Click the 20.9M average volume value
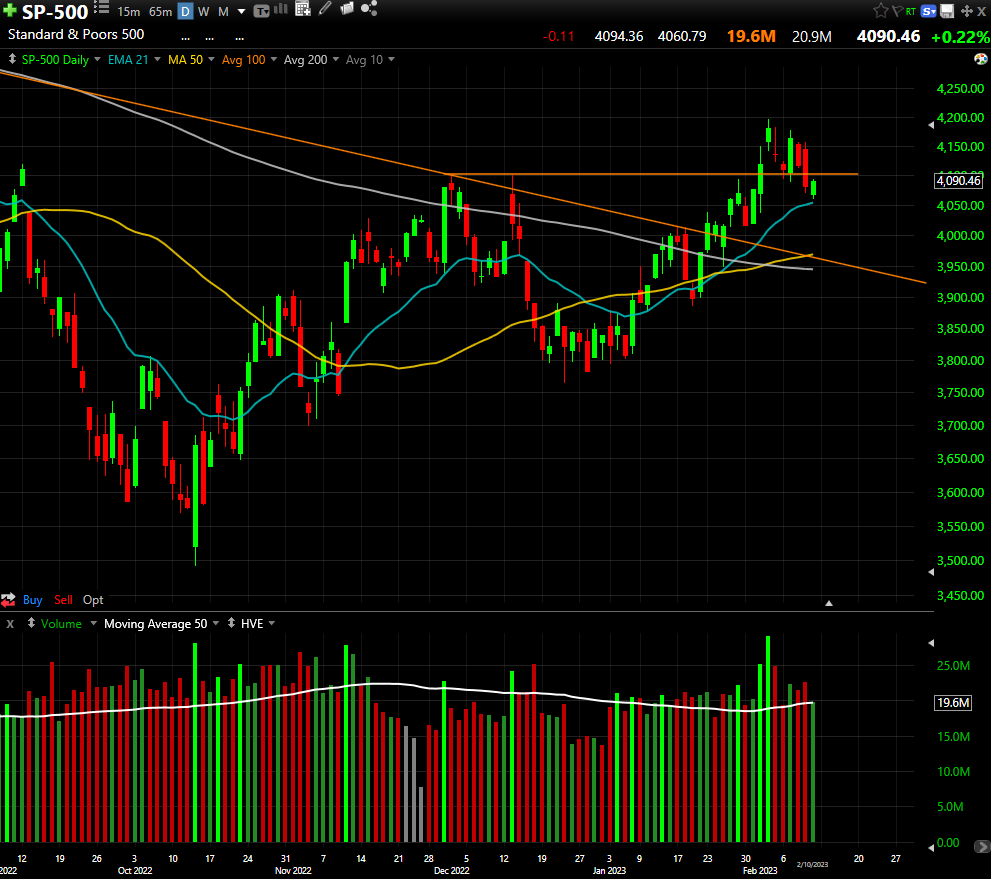Image resolution: width=991 pixels, height=879 pixels. tap(812, 37)
